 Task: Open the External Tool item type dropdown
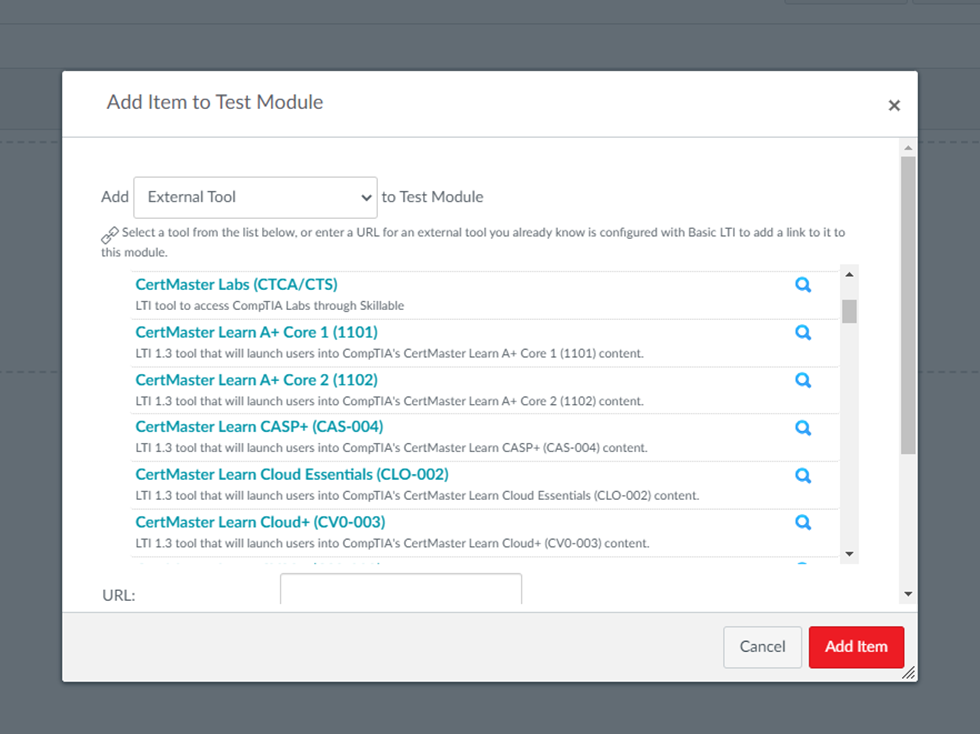[255, 197]
